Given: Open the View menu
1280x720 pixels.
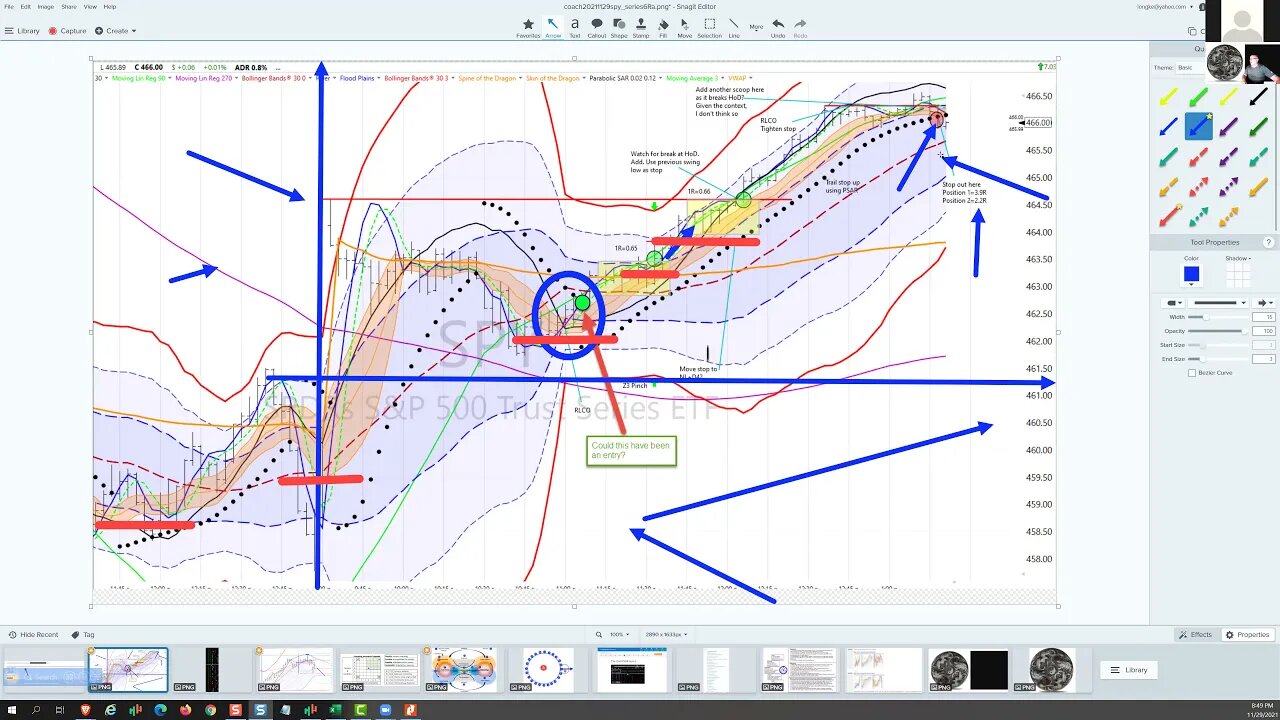Looking at the screenshot, I should (x=90, y=7).
